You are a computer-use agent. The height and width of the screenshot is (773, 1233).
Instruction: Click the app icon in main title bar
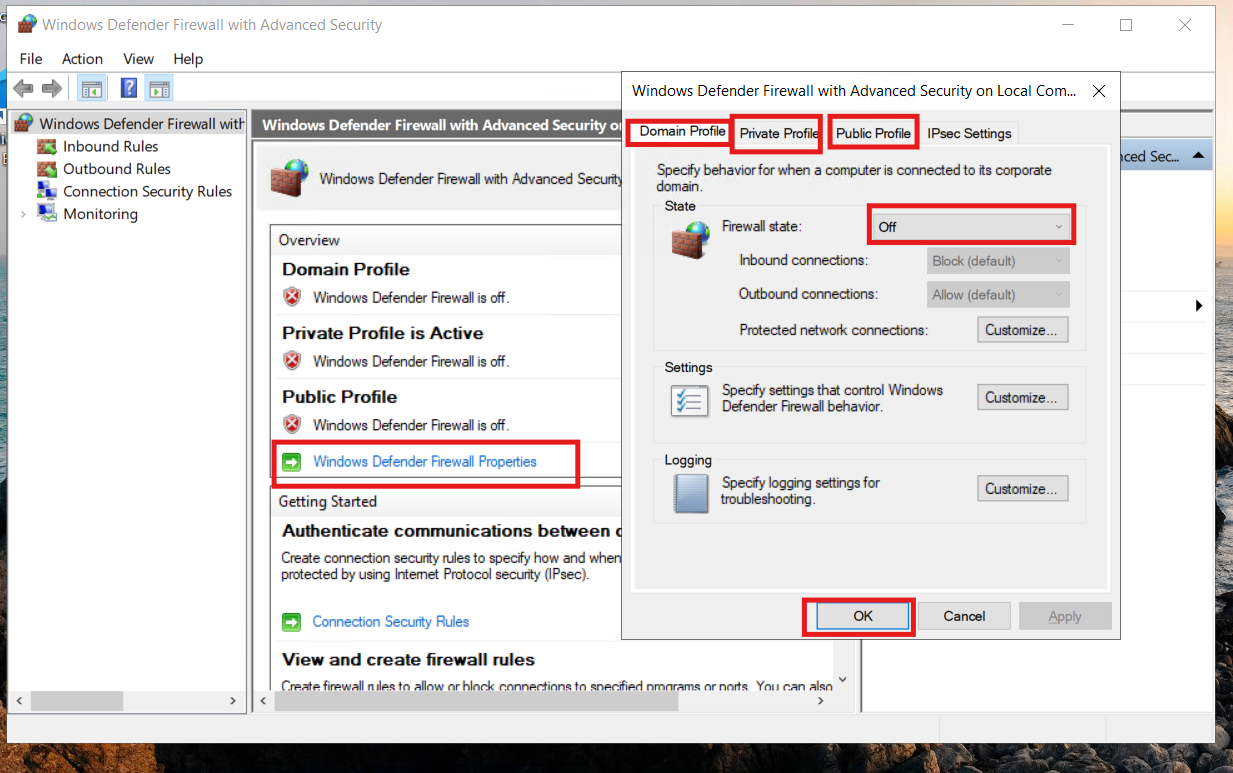pos(27,24)
